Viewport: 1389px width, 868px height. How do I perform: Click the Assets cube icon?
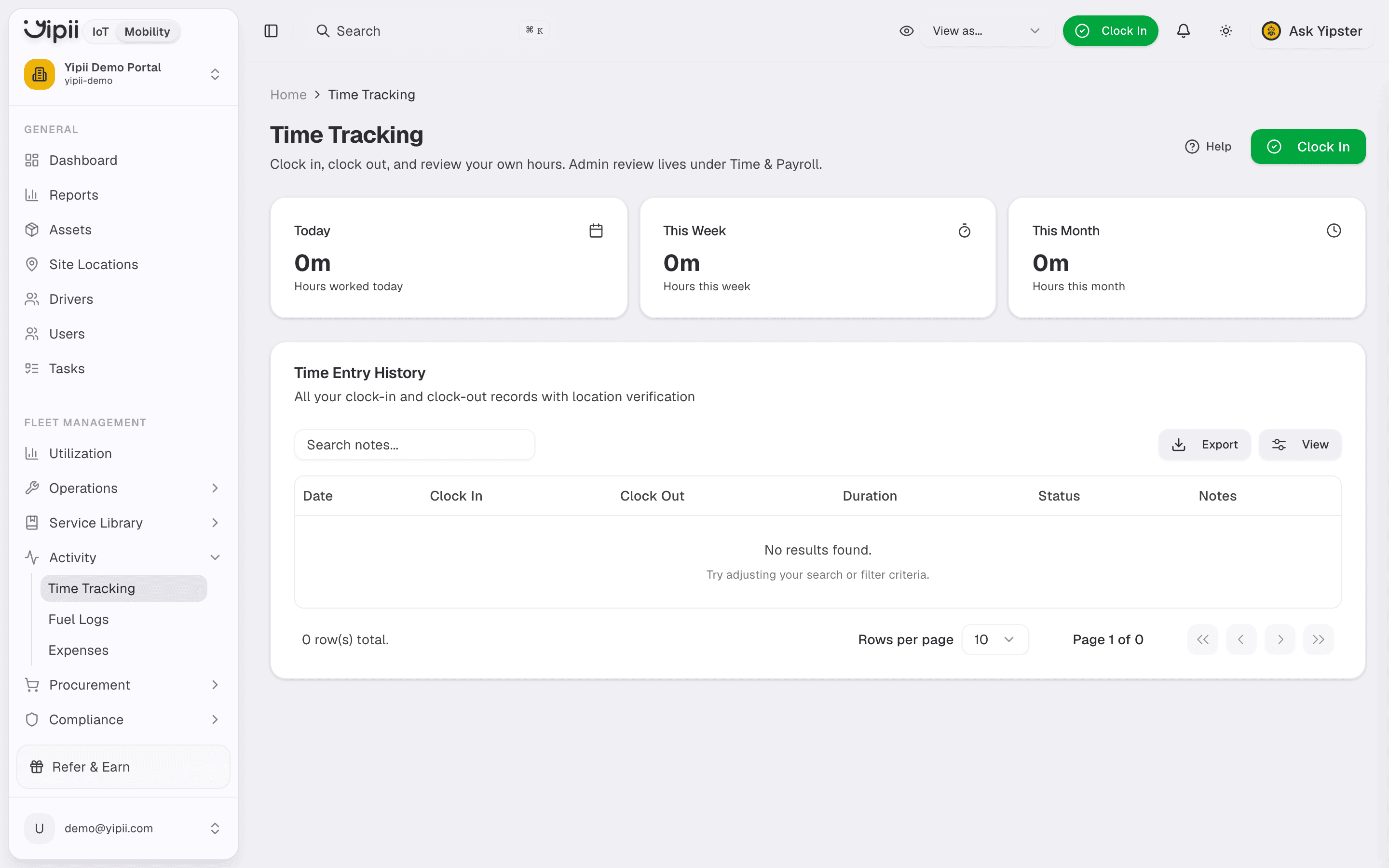point(32,230)
